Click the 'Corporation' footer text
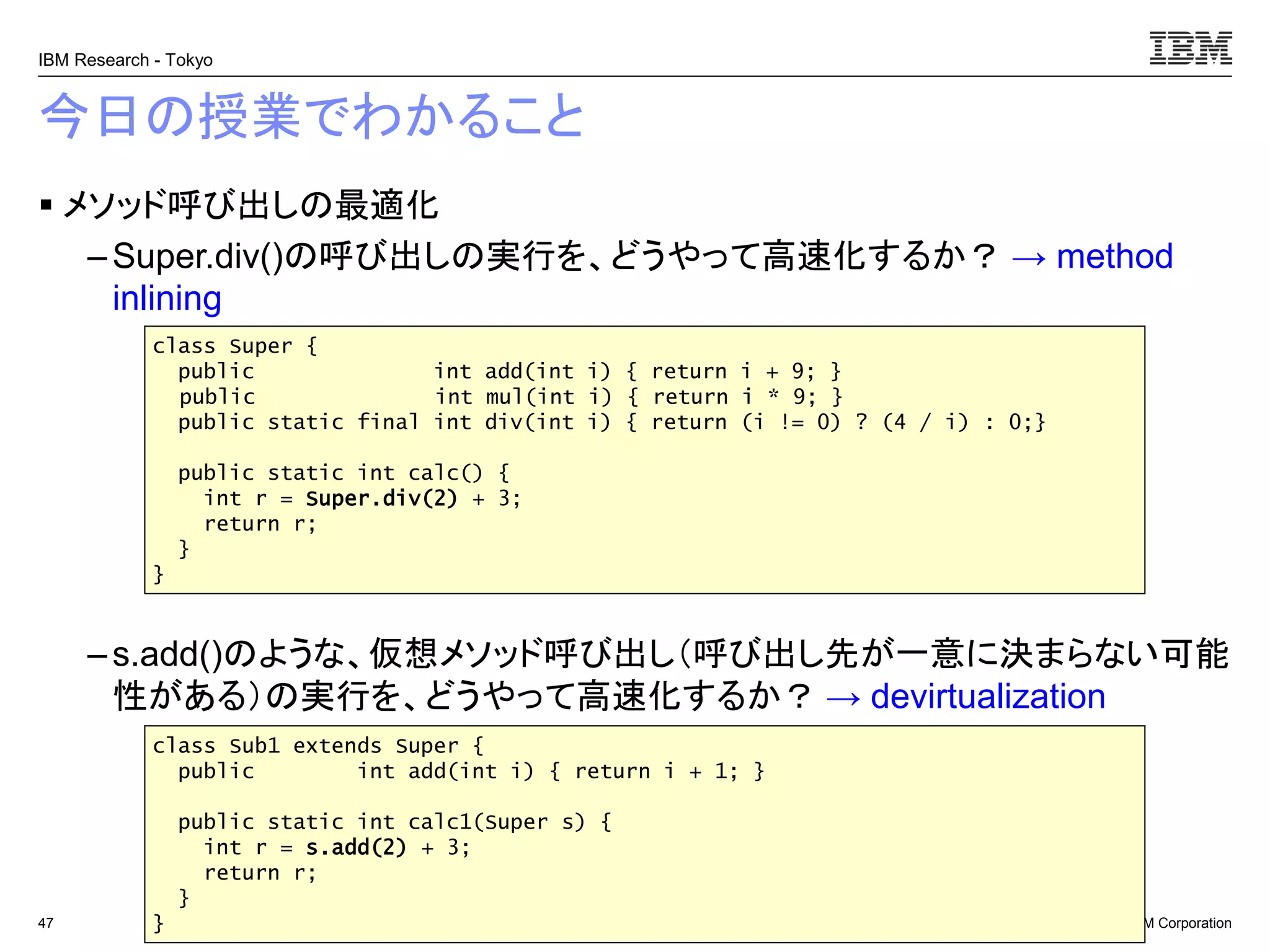 pos(1194,923)
